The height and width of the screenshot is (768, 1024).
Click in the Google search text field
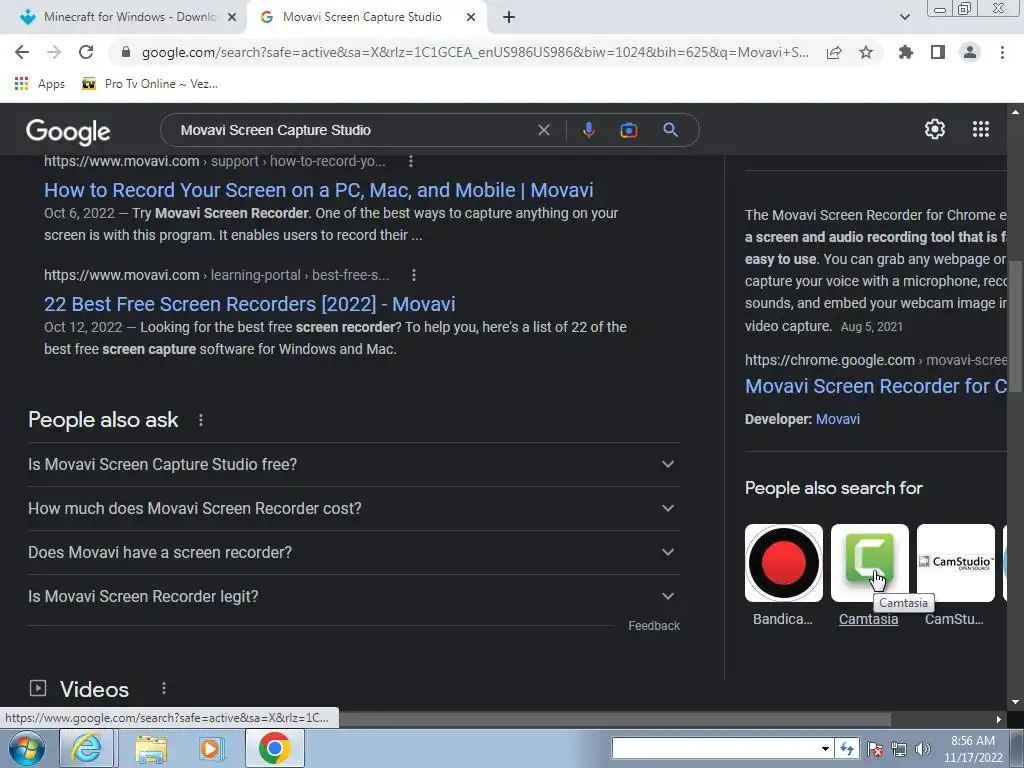tap(353, 130)
